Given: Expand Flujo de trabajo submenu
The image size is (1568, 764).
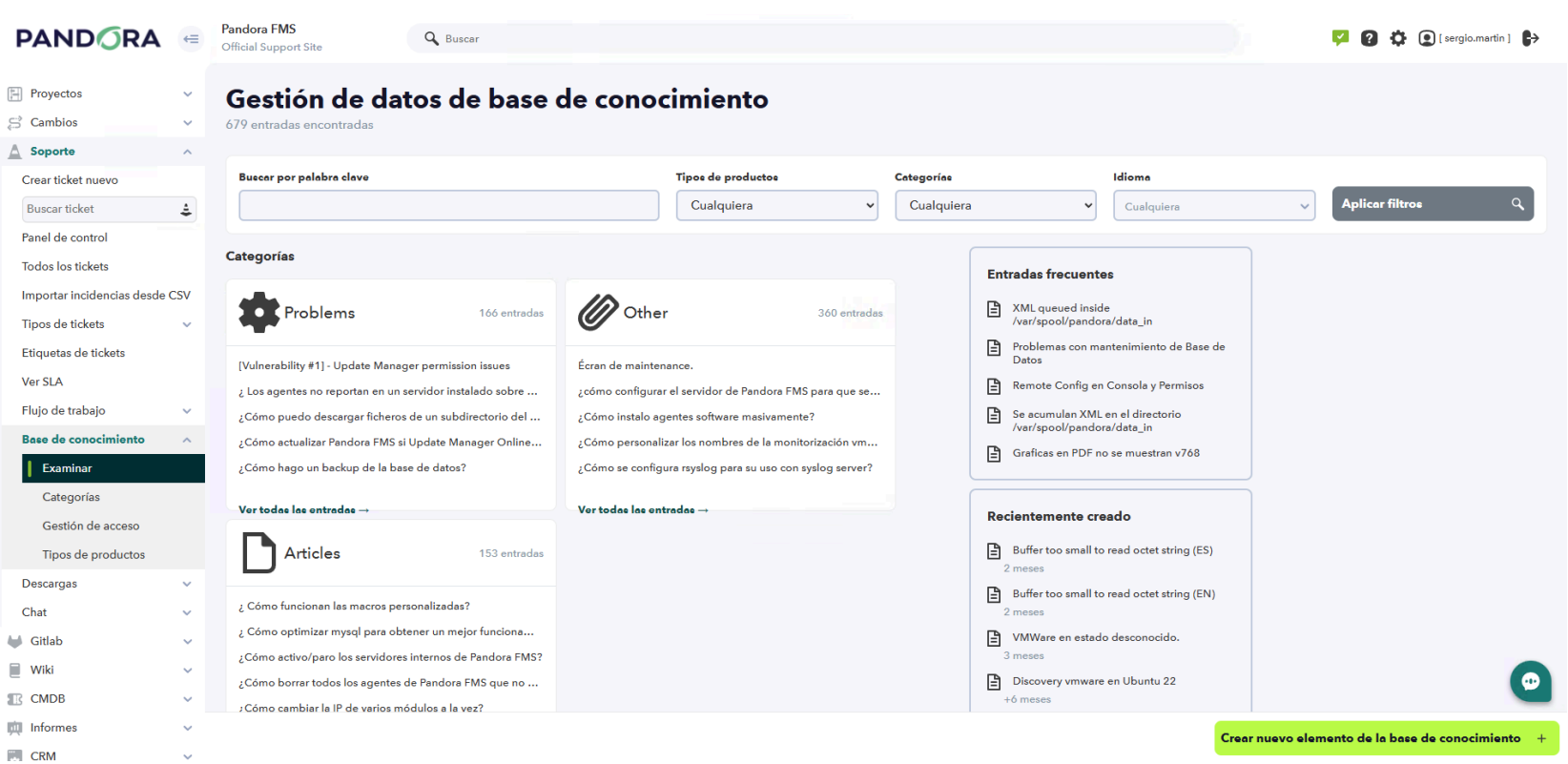Looking at the screenshot, I should click(x=187, y=410).
